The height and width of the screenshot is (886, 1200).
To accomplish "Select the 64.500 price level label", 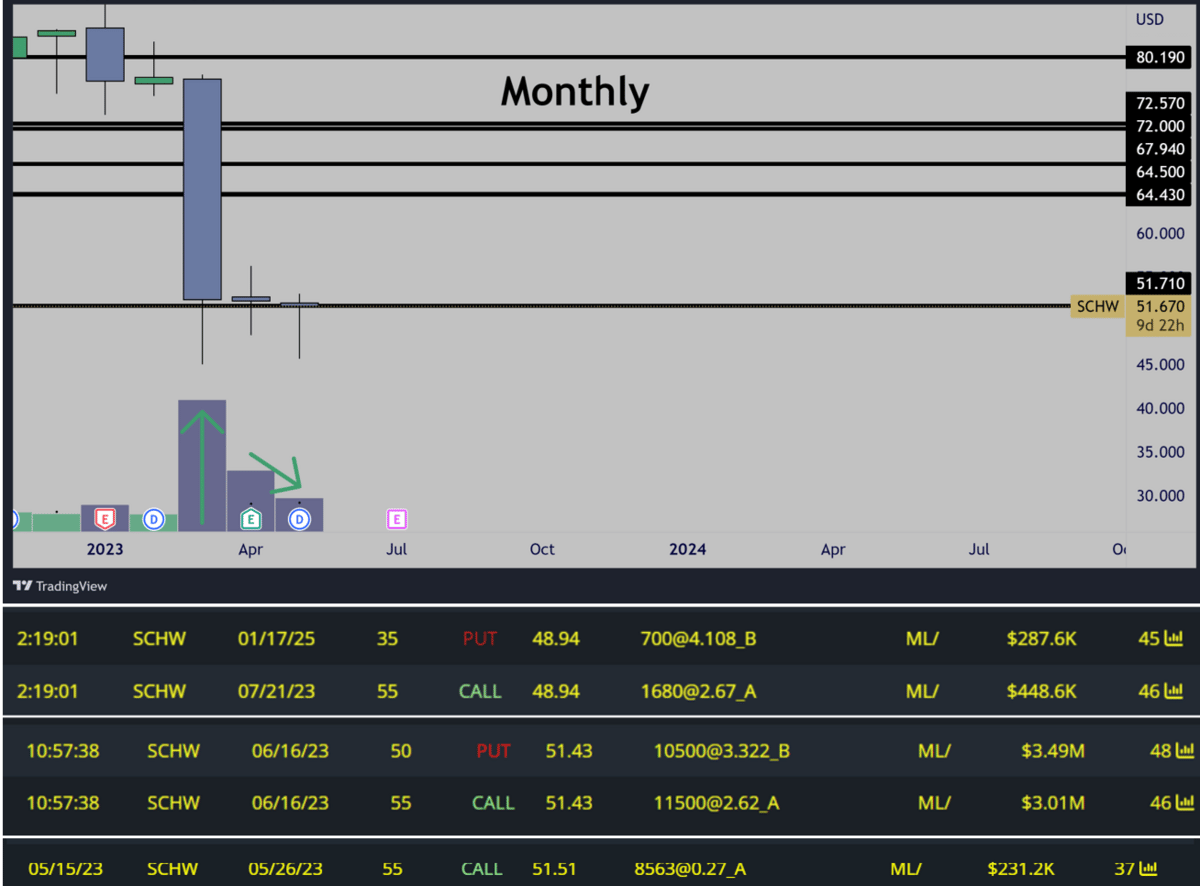I will click(1159, 172).
